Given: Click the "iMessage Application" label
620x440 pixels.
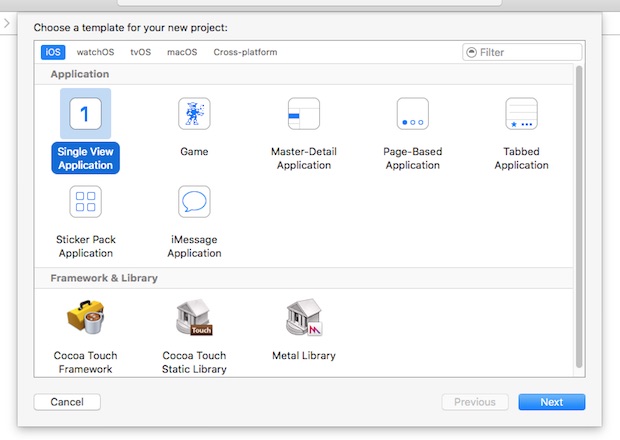Looking at the screenshot, I should (194, 246).
